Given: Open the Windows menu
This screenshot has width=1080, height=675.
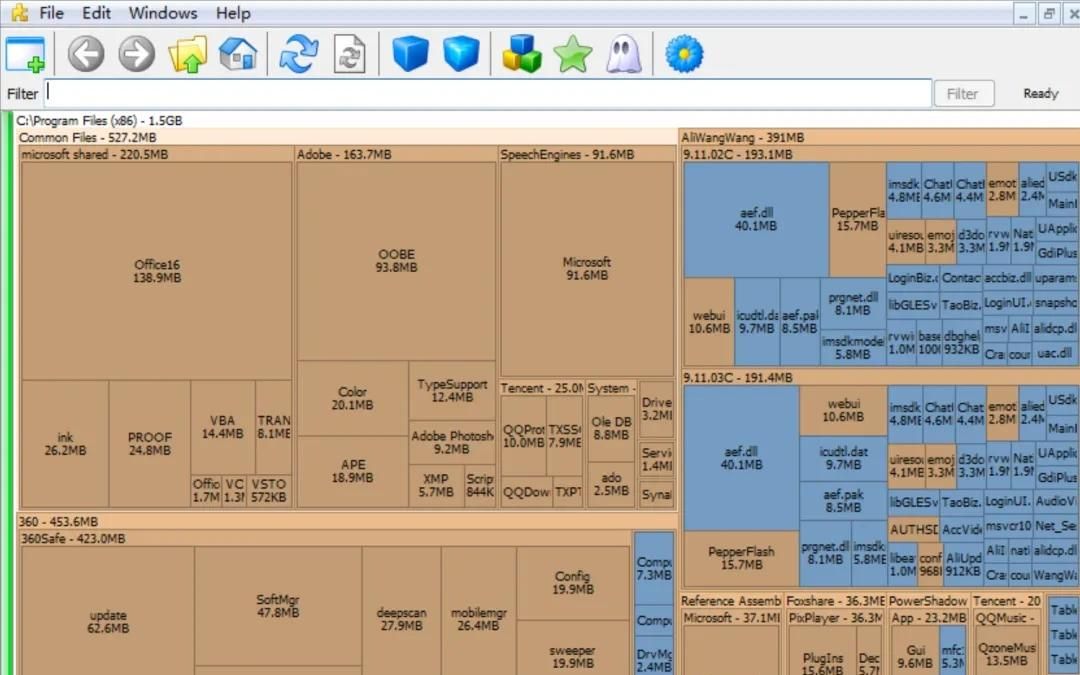Looking at the screenshot, I should pos(163,13).
